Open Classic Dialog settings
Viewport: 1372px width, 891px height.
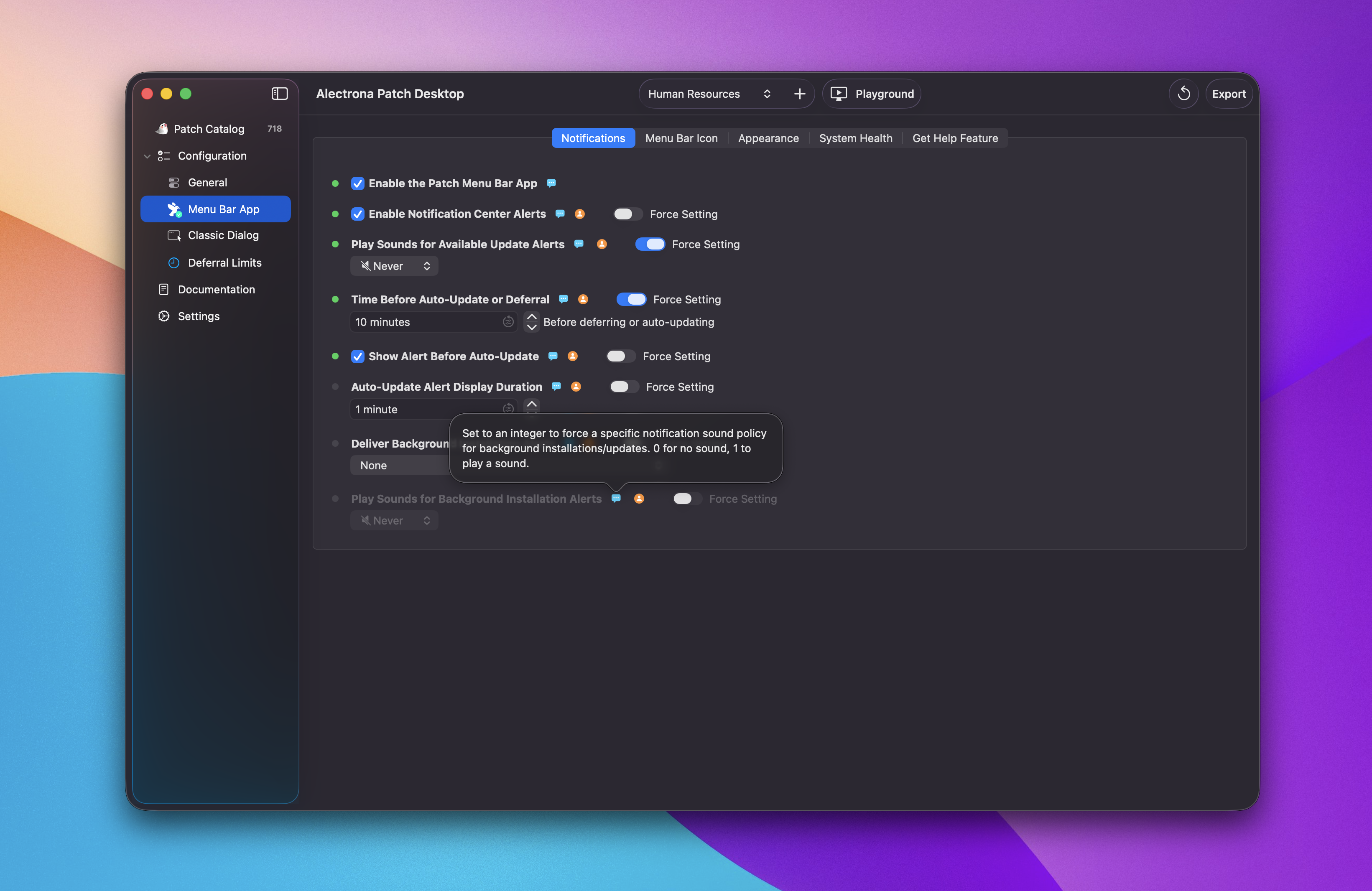(x=216, y=235)
